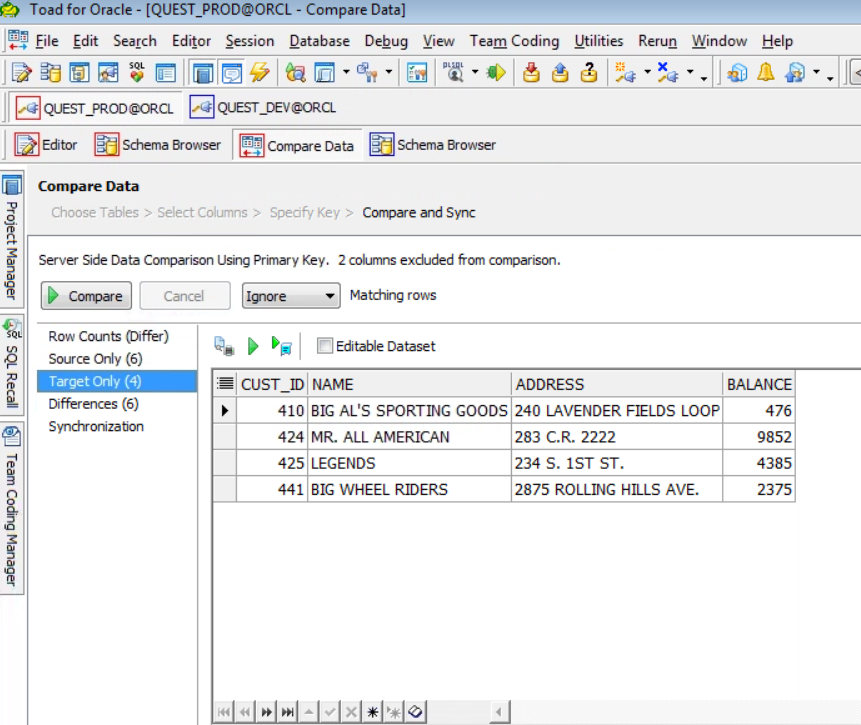This screenshot has height=725, width=861.
Task: Open the Database menu
Action: pos(320,41)
